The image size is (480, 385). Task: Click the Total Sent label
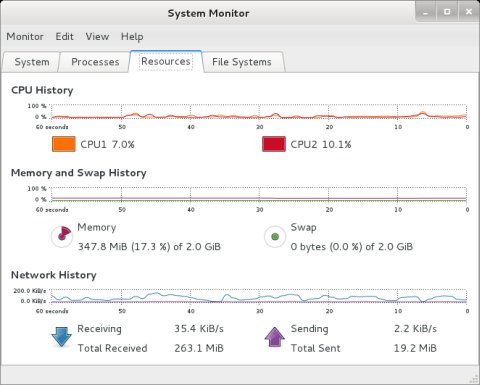coord(315,348)
